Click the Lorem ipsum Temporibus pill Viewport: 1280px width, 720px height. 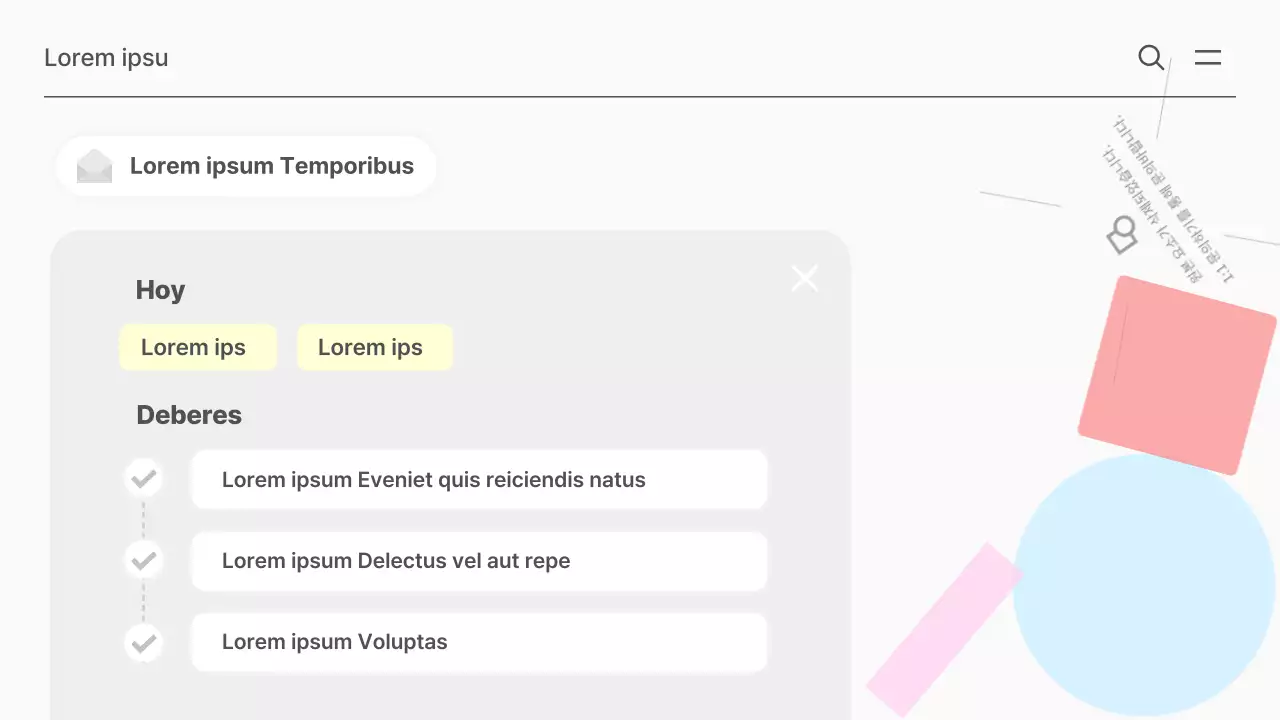pos(247,166)
